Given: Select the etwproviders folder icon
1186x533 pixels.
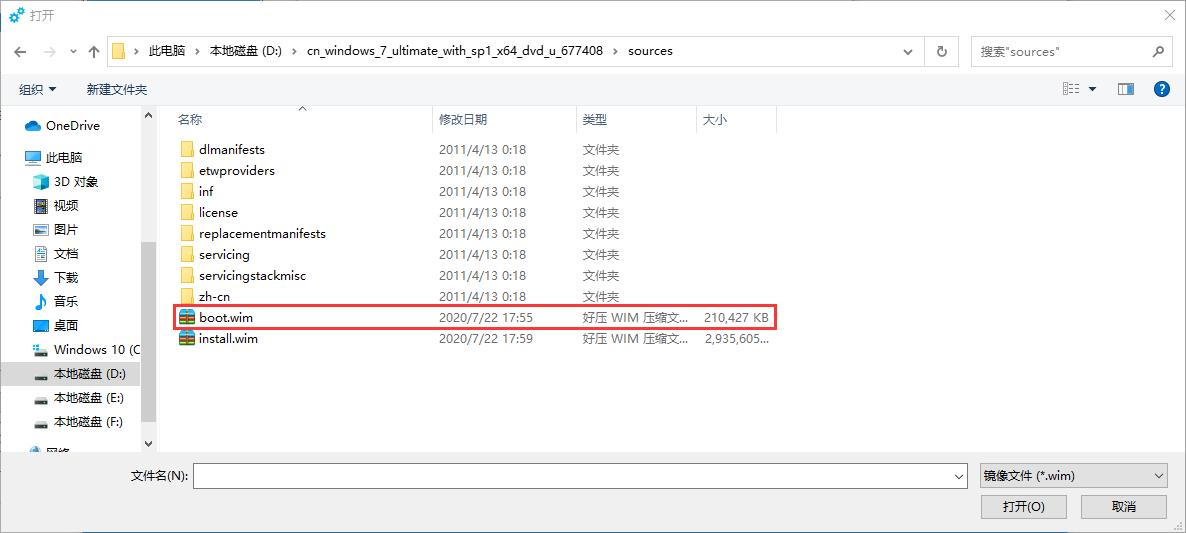Looking at the screenshot, I should 188,171.
